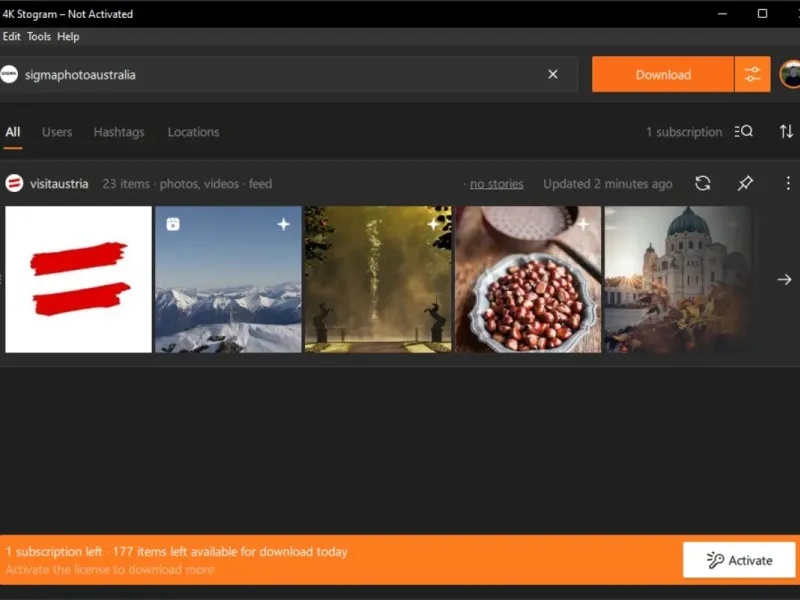
Task: Click sparkle icon on chestnuts thumbnail
Action: 583,224
